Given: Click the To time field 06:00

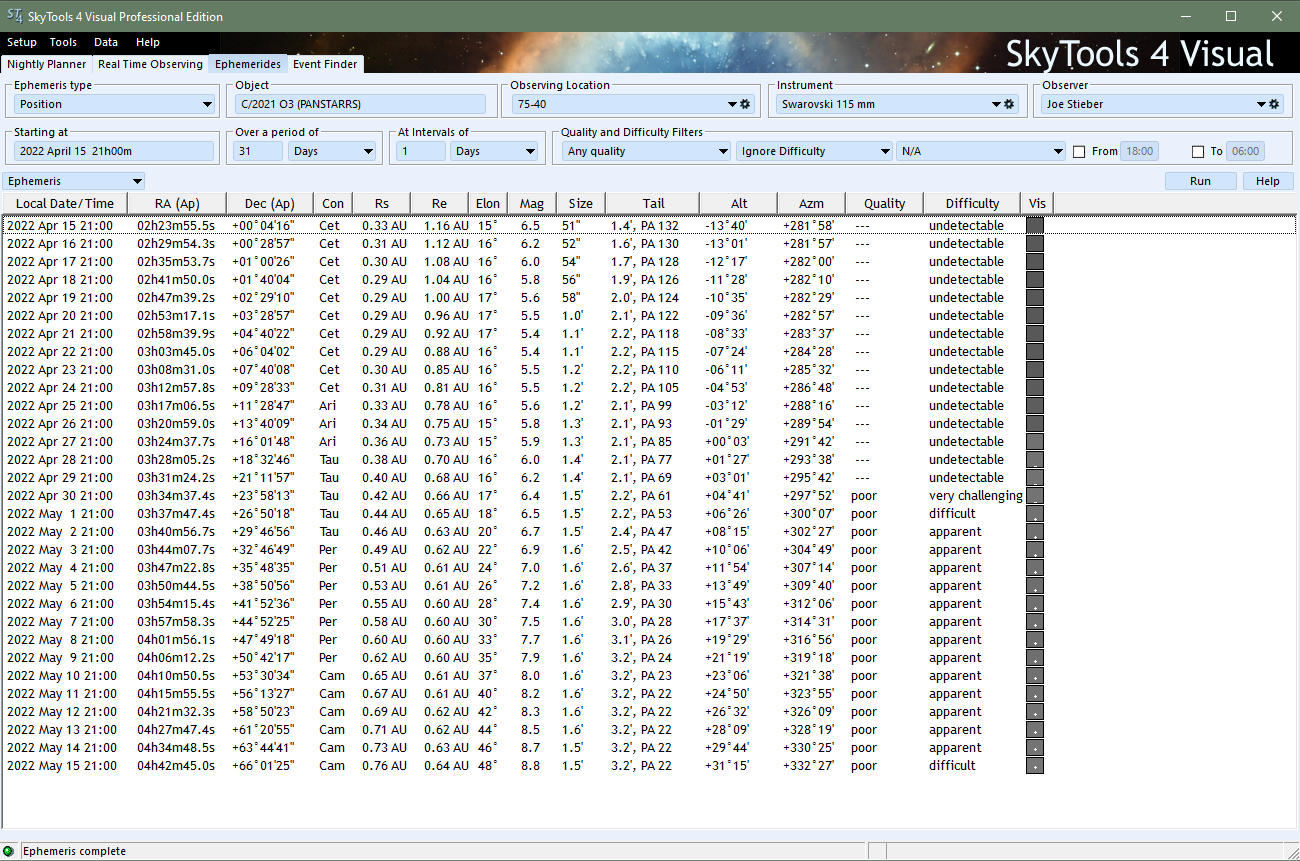Looking at the screenshot, I should 1246,152.
